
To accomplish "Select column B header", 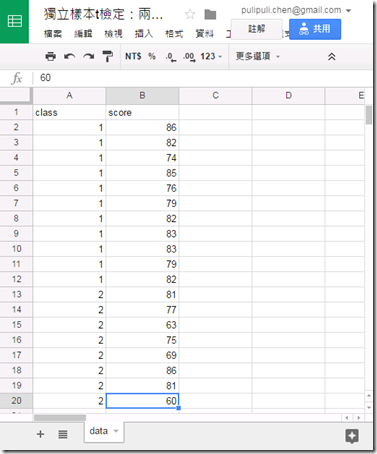I will (142, 96).
